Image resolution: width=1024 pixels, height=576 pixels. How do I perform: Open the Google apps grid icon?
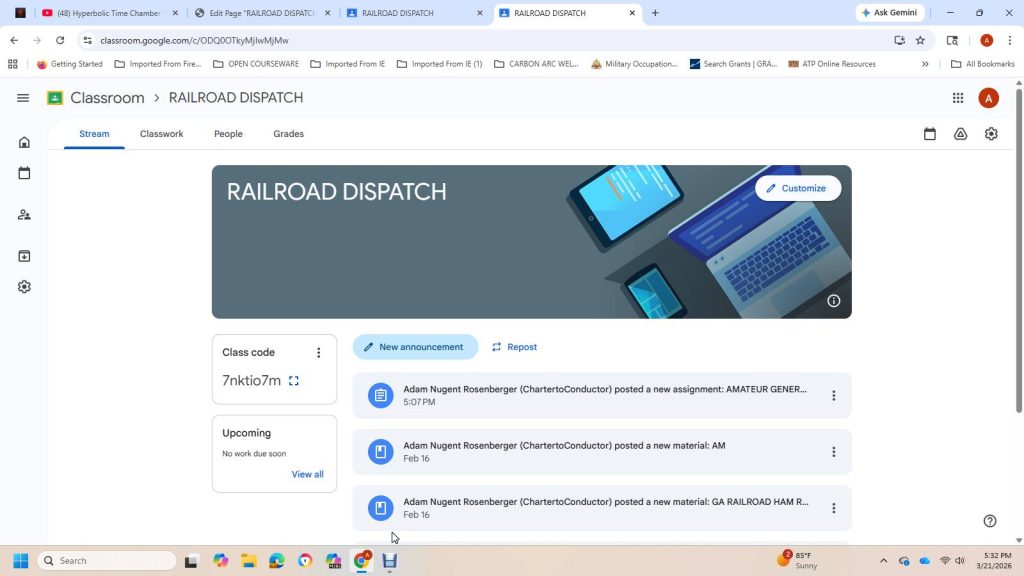pyautogui.click(x=958, y=98)
